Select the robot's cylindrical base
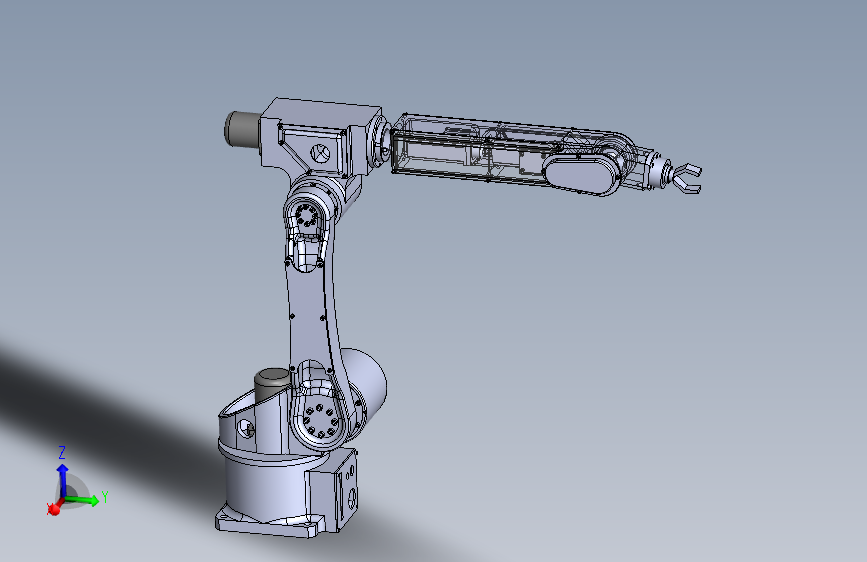867x562 pixels. 265,487
